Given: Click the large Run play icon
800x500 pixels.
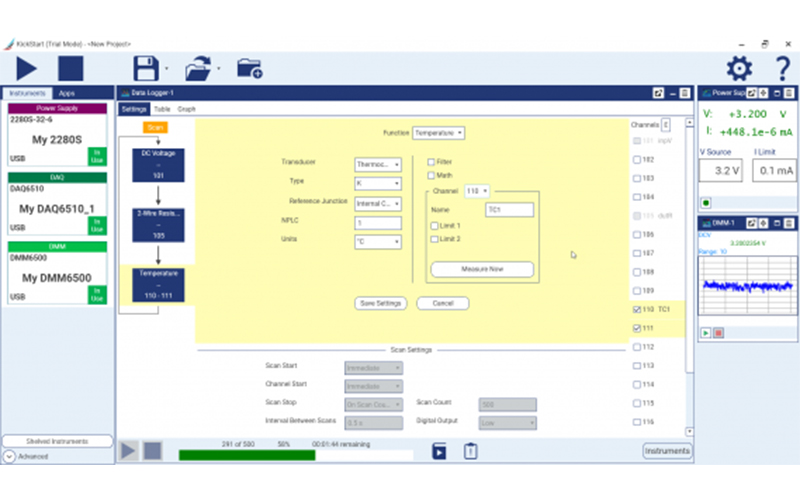Looking at the screenshot, I should click(x=27, y=68).
